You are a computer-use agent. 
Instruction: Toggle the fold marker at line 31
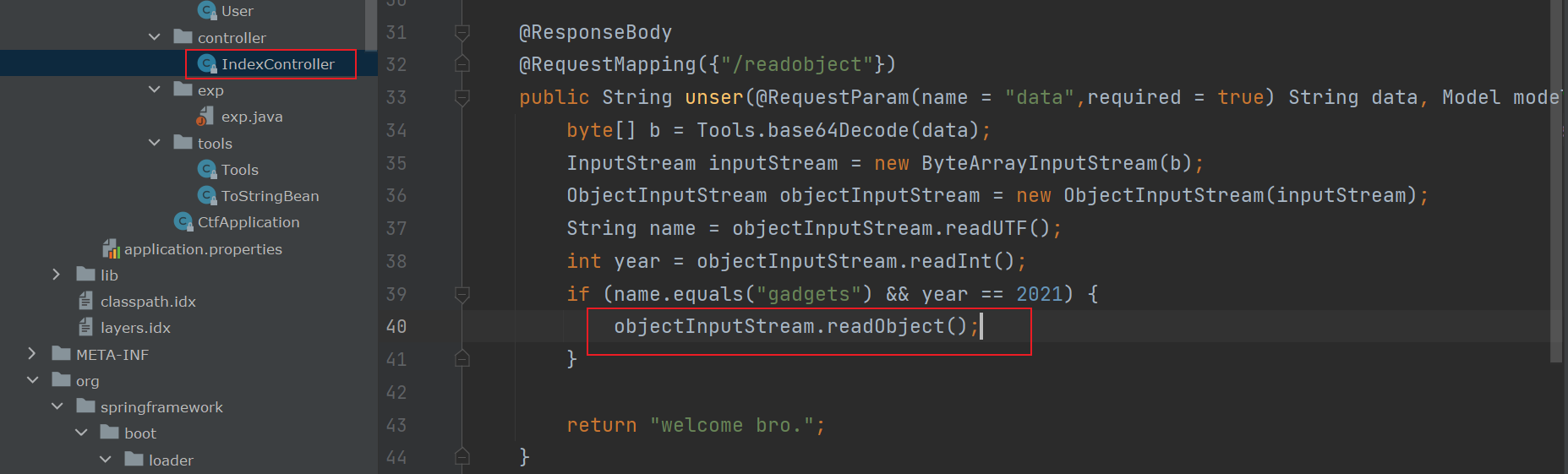[x=462, y=32]
